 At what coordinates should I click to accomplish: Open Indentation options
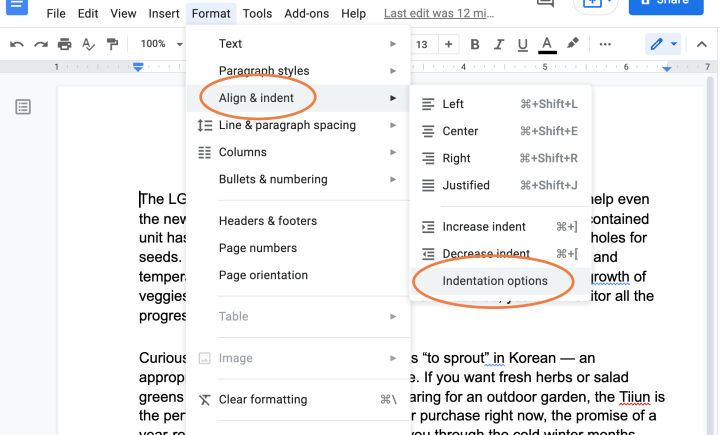tap(500, 281)
